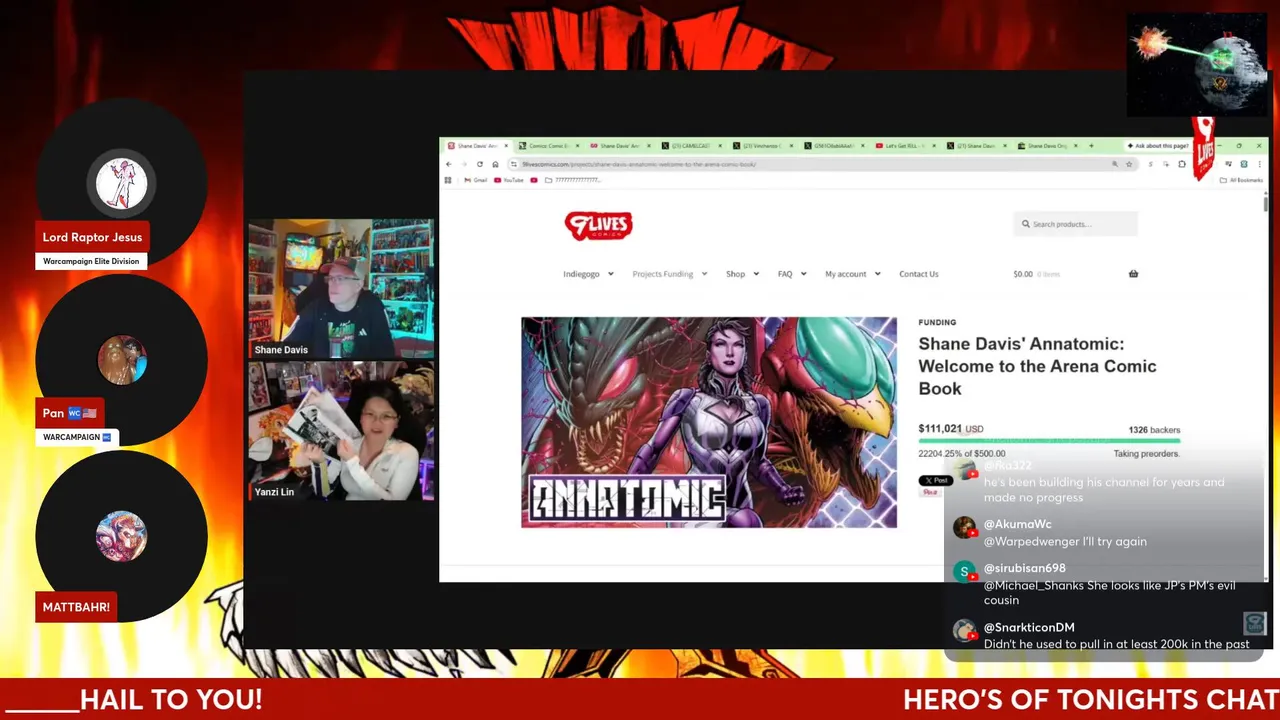Reload the page in the browser
This screenshot has width=1280, height=720.
[480, 164]
